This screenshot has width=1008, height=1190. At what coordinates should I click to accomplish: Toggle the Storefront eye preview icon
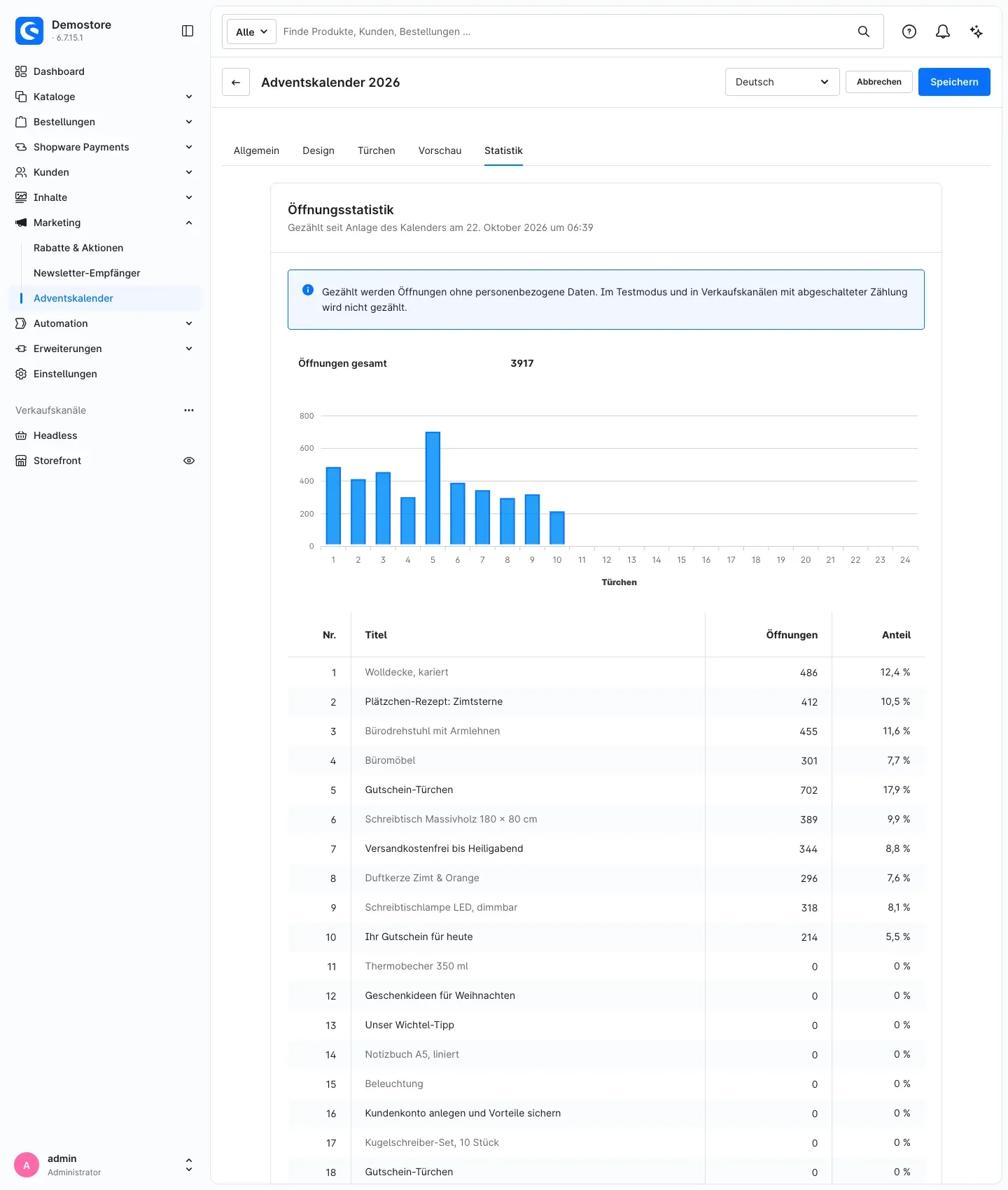189,461
